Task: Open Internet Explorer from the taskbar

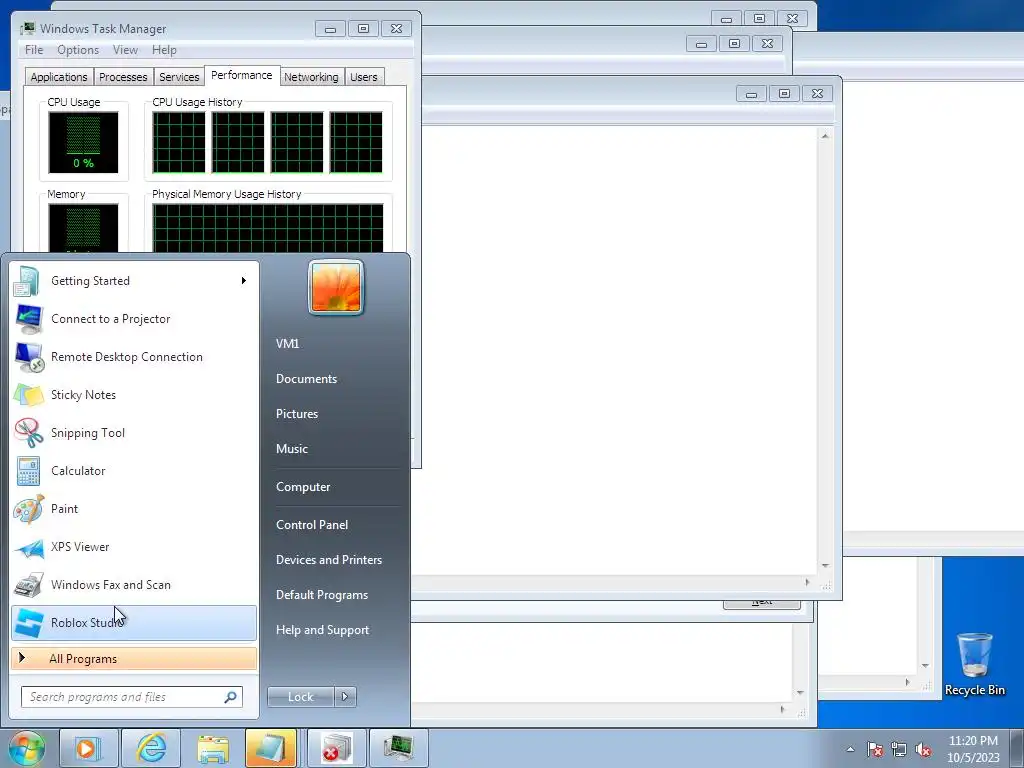Action: 151,748
